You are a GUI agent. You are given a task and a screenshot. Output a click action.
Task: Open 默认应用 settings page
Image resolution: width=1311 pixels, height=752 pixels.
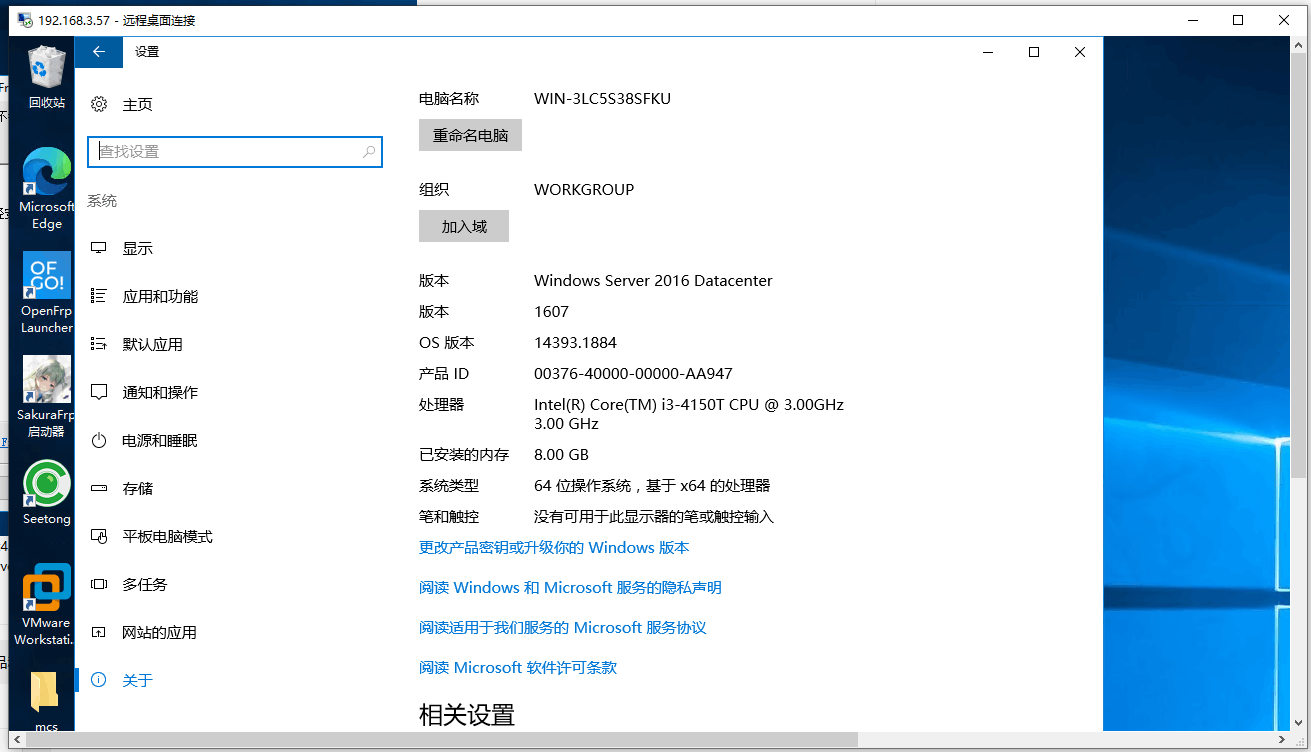152,344
